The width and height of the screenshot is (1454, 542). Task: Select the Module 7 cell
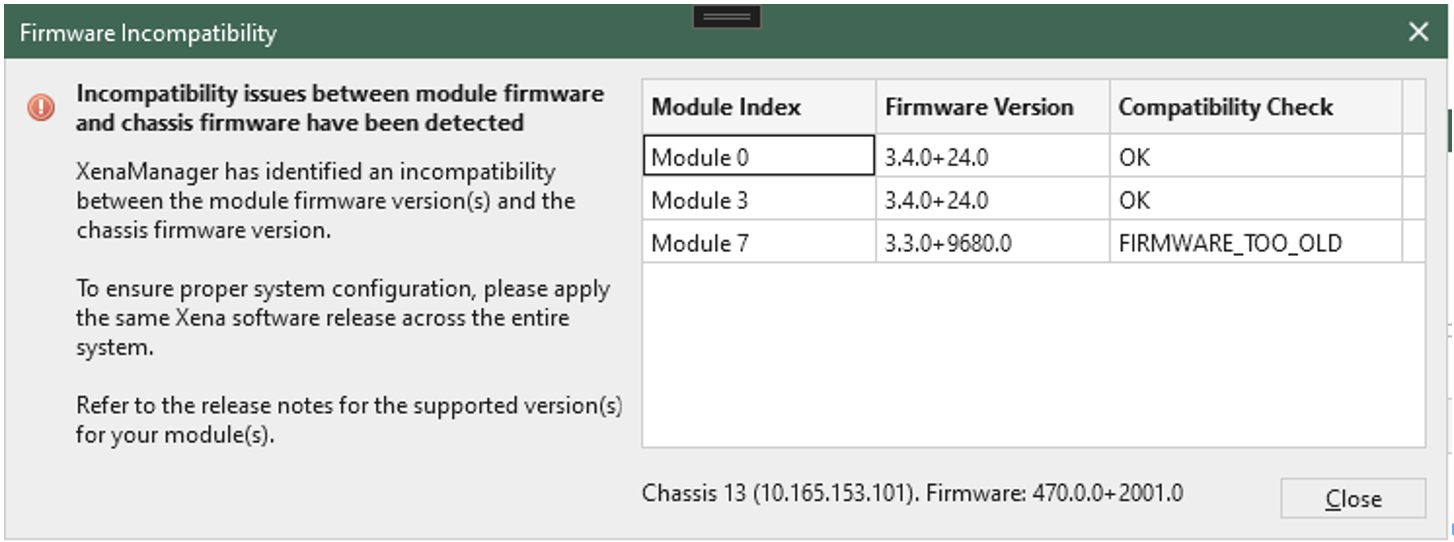pos(759,243)
